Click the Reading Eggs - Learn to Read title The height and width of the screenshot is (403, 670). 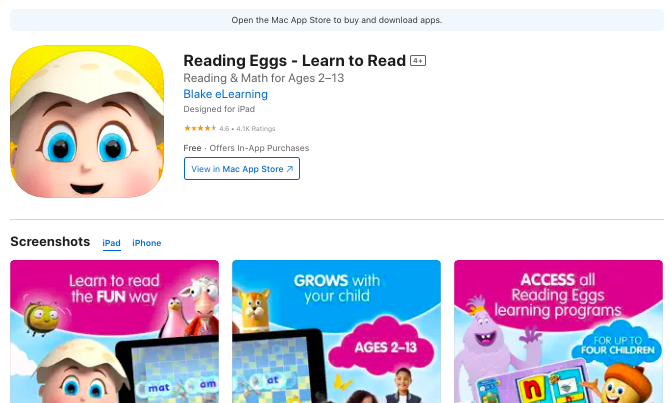coord(294,61)
